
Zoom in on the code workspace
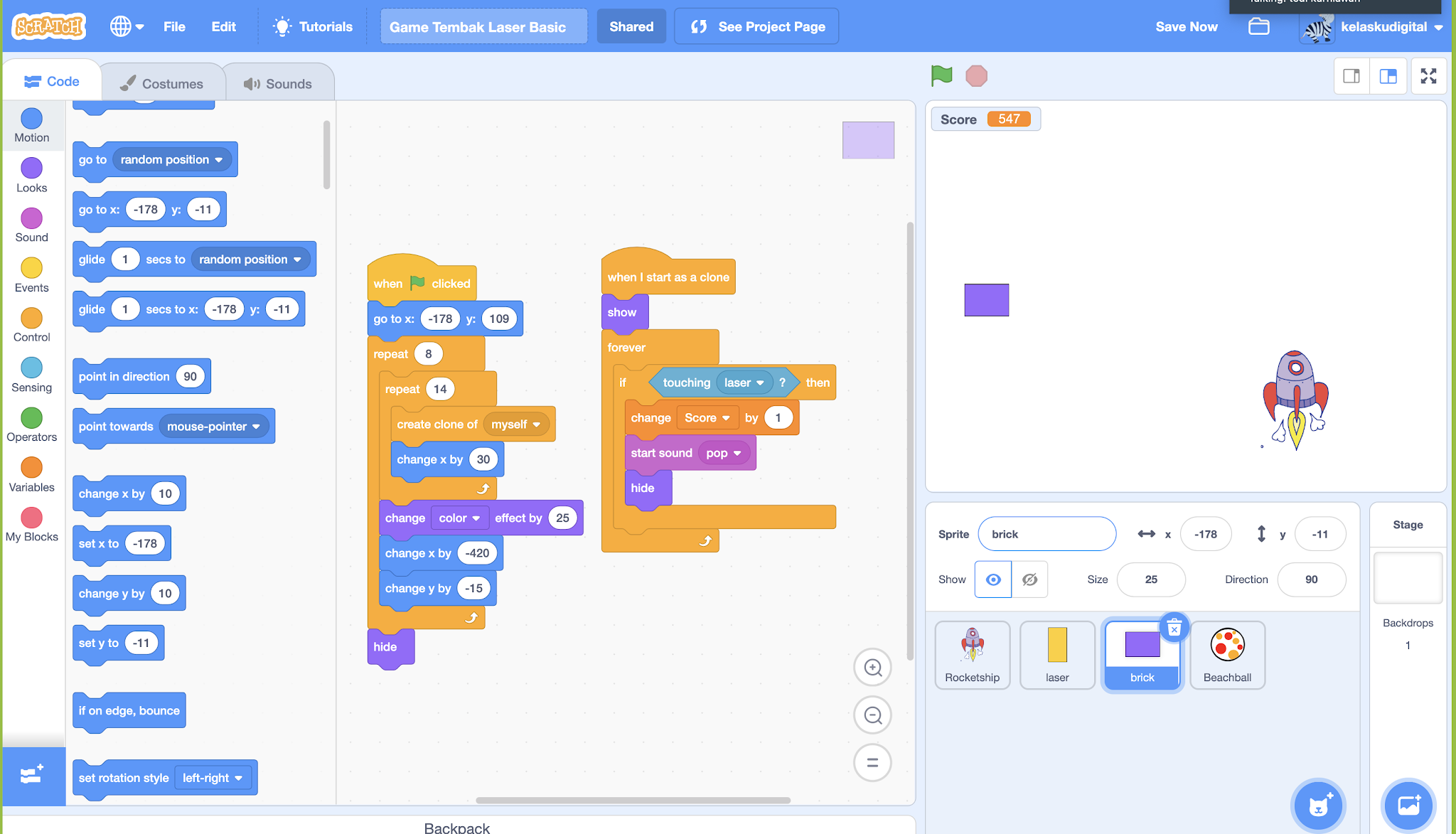point(872,668)
